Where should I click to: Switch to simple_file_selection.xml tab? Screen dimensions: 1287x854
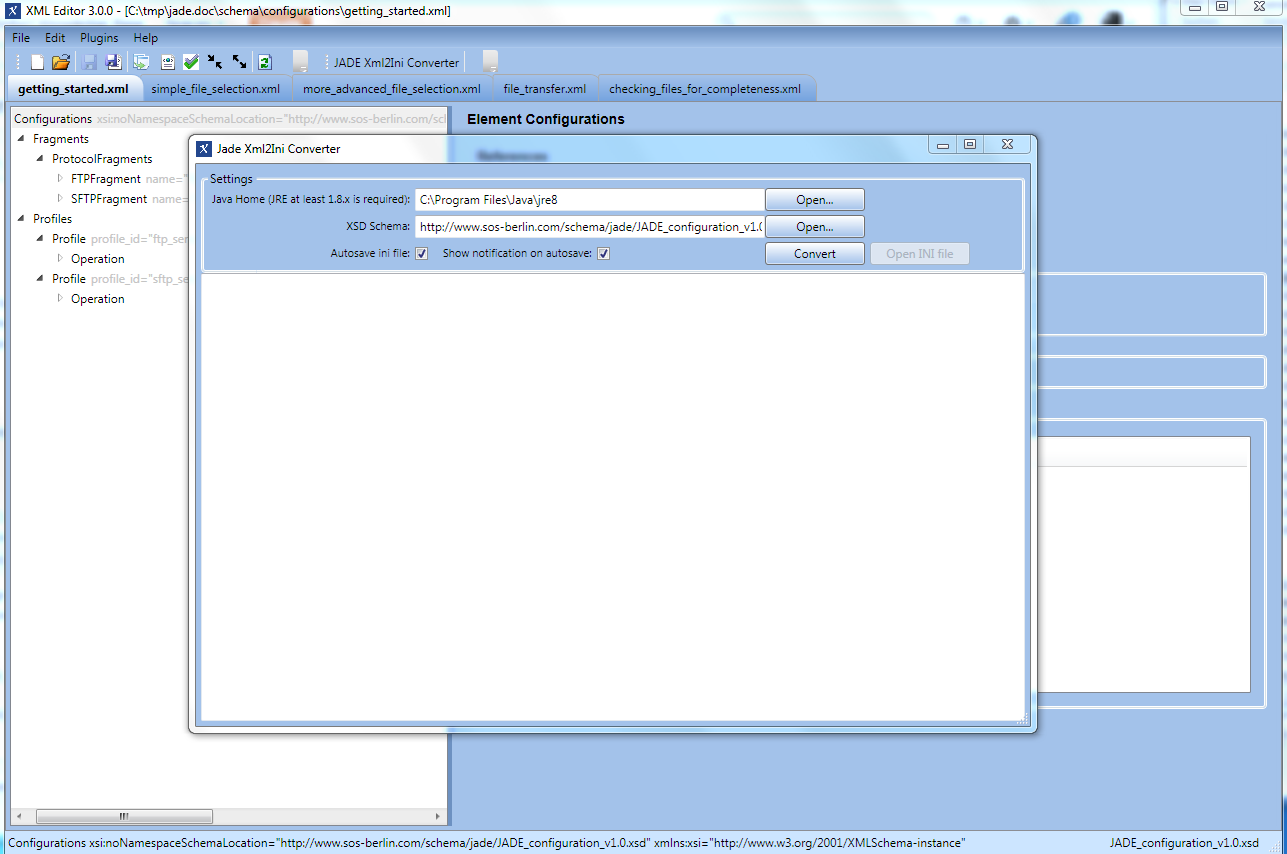[216, 89]
